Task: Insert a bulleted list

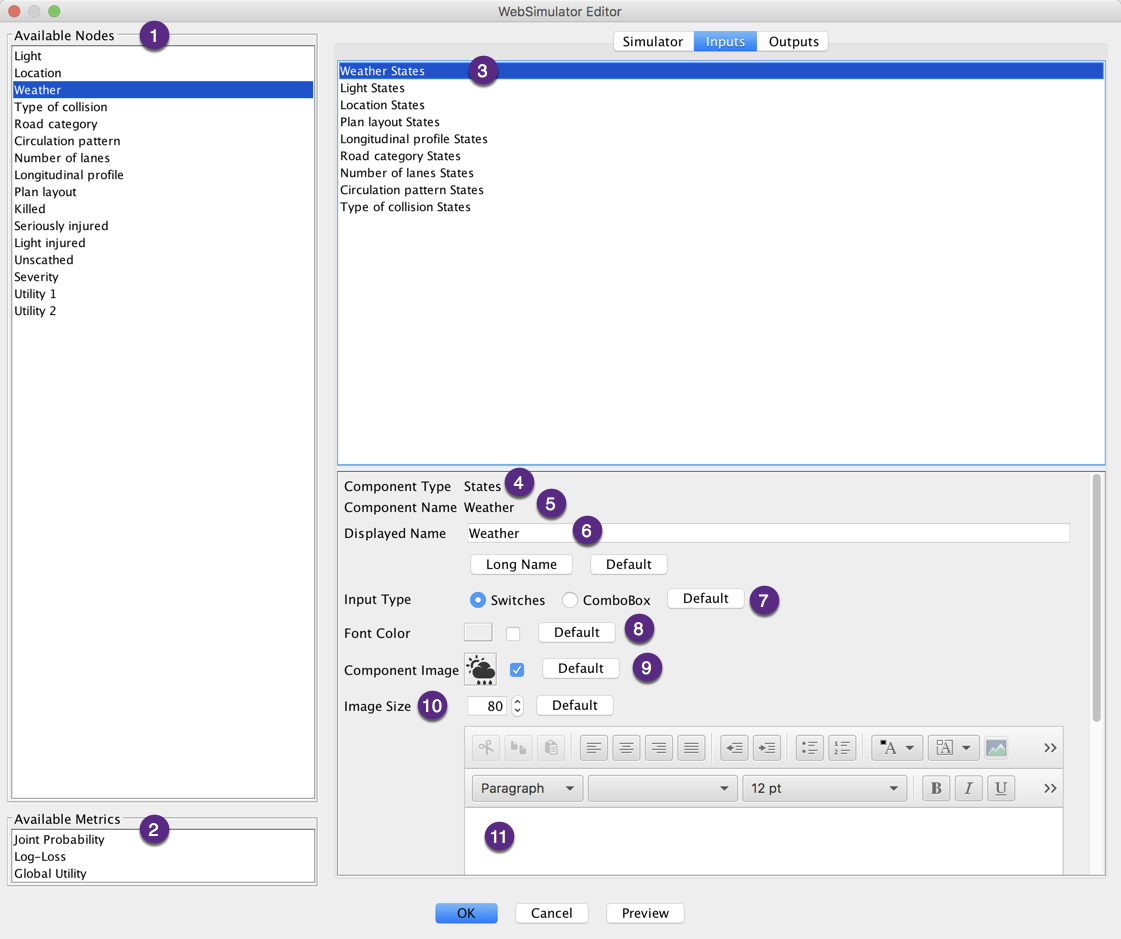Action: pos(809,748)
